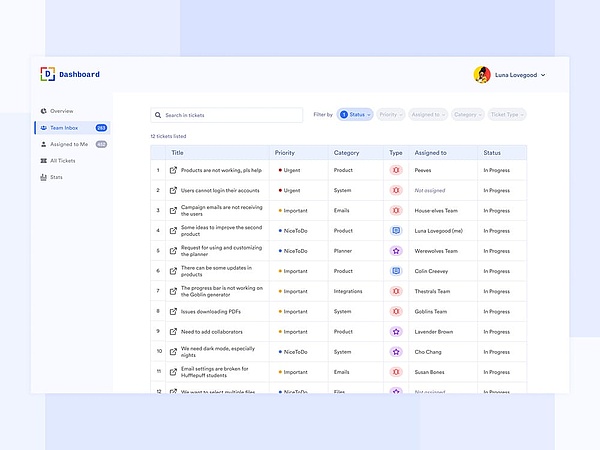Open All Tickets in sidebar
The image size is (600, 450).
coord(62,160)
